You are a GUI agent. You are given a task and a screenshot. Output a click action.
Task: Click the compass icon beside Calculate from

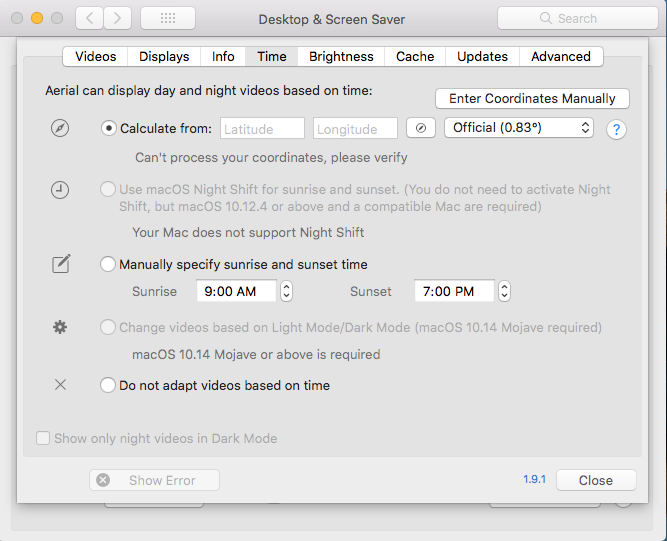60,128
